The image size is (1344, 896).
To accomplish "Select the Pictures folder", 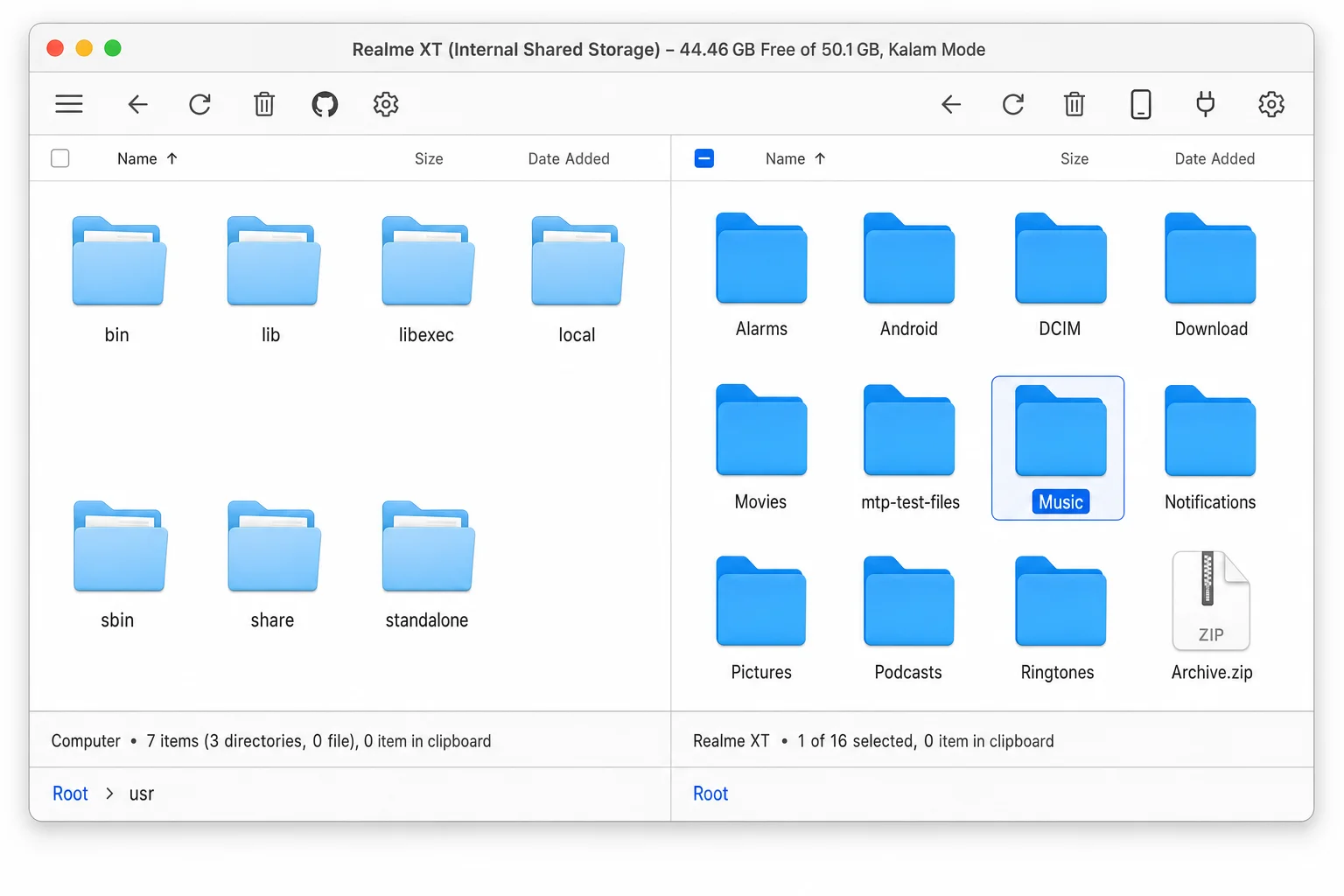I will pyautogui.click(x=761, y=619).
